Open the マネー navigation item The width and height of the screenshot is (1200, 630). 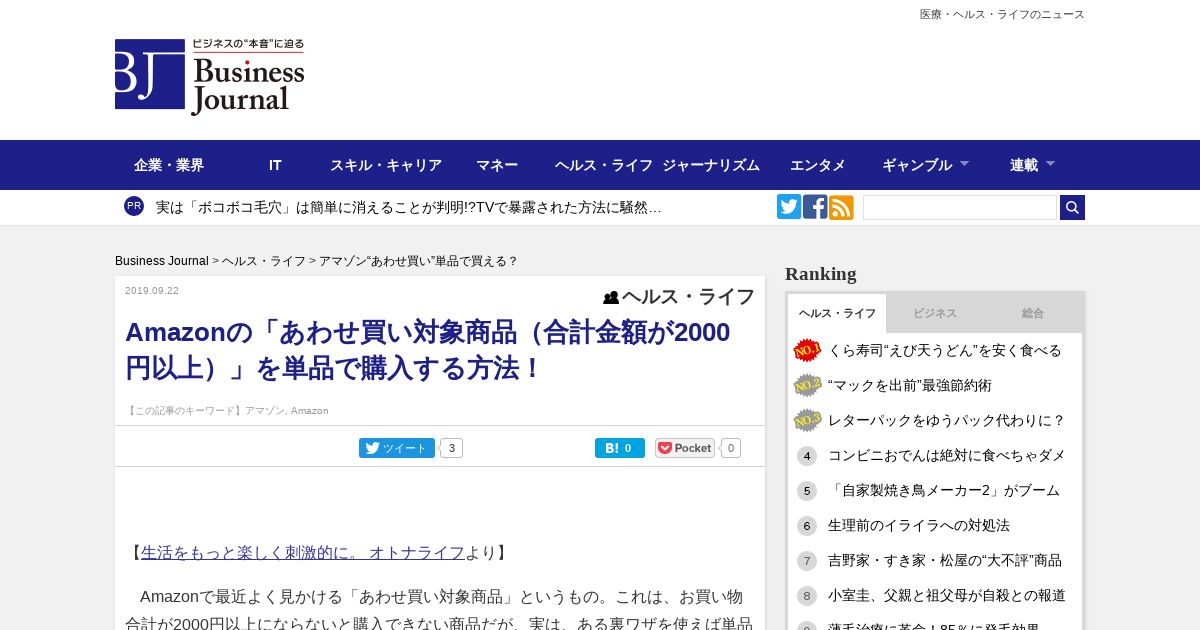(497, 165)
